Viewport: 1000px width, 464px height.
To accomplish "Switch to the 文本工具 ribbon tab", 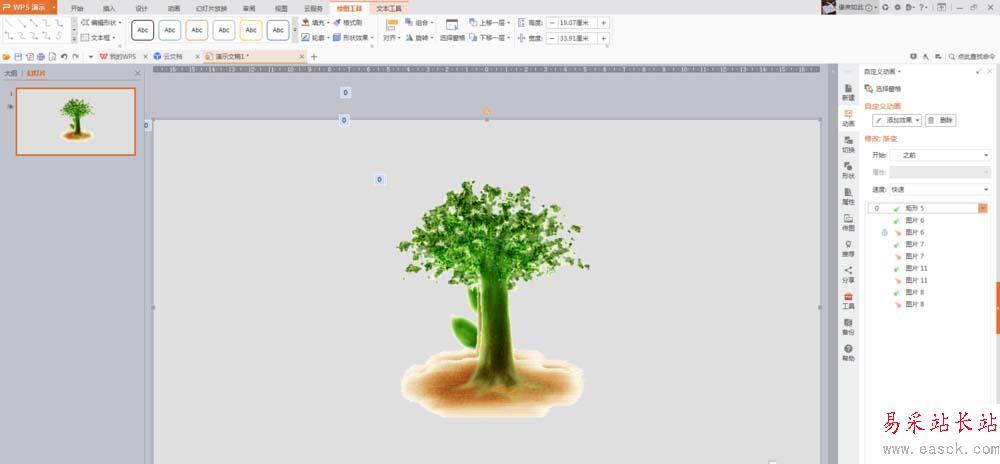I will pos(389,8).
